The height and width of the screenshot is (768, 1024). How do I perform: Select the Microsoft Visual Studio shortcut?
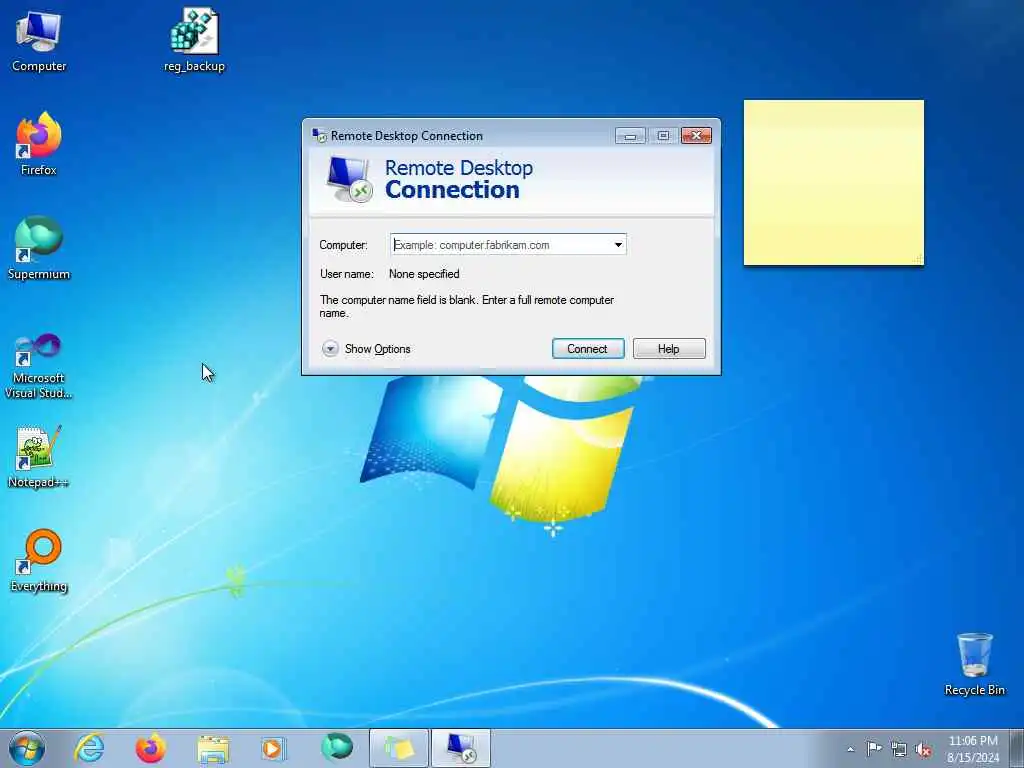coord(39,366)
